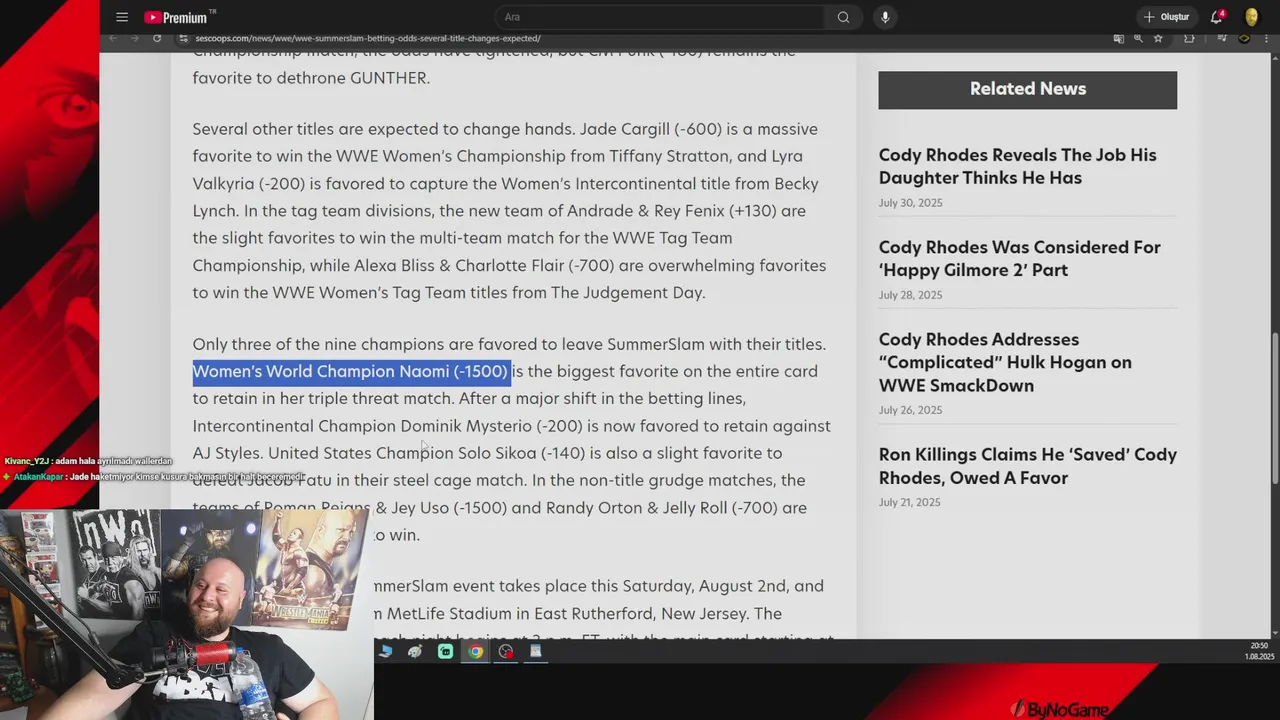Open browser three-dot menu
Screen dimensions: 1280x720
tap(1266, 38)
